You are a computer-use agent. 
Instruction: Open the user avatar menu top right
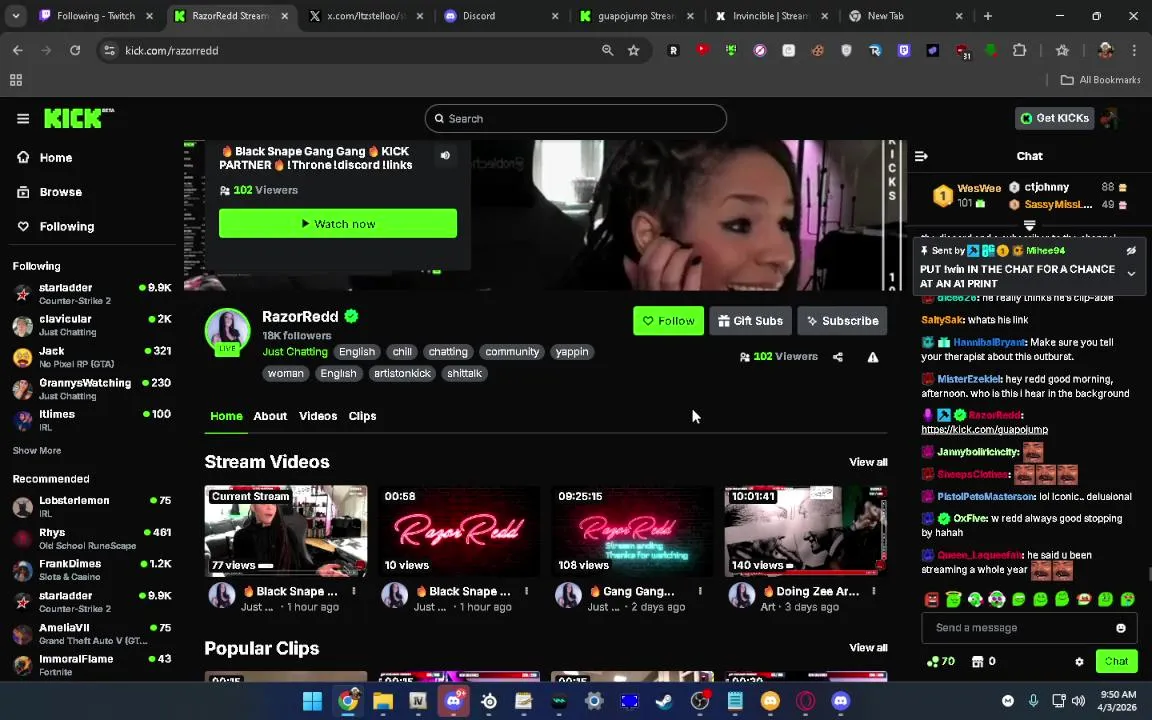click(1109, 118)
